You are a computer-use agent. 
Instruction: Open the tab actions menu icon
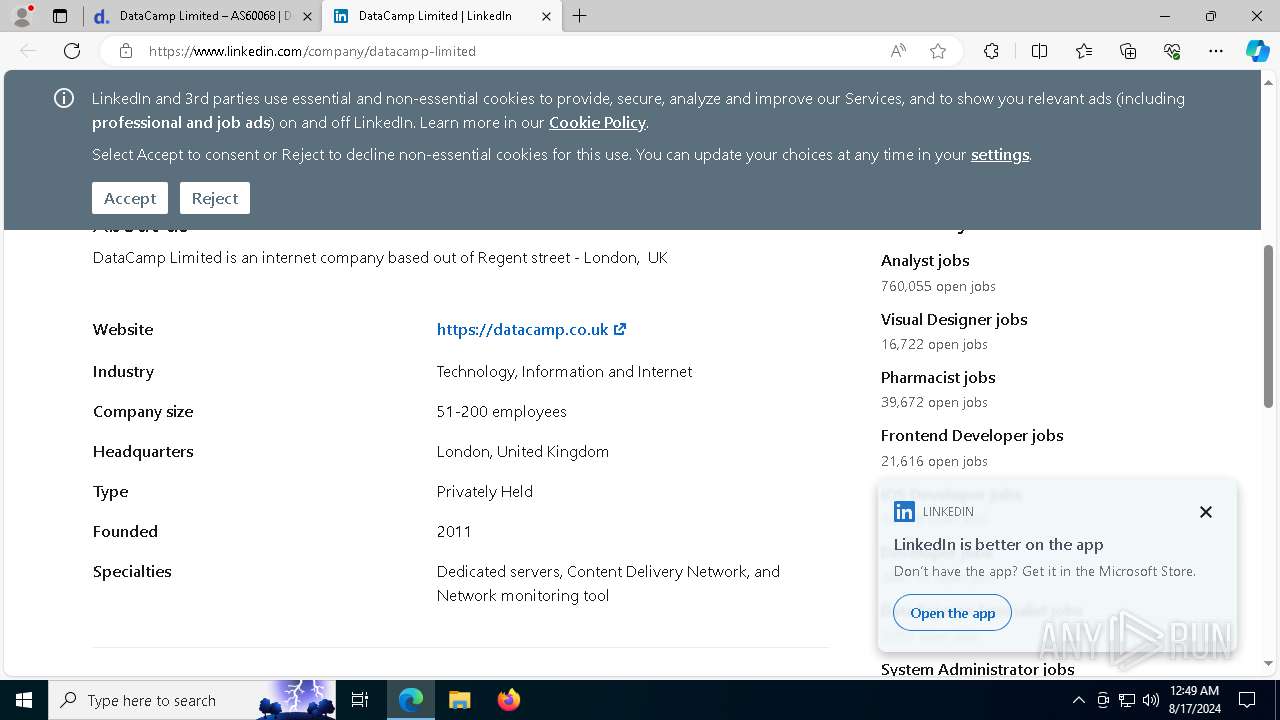(x=60, y=16)
